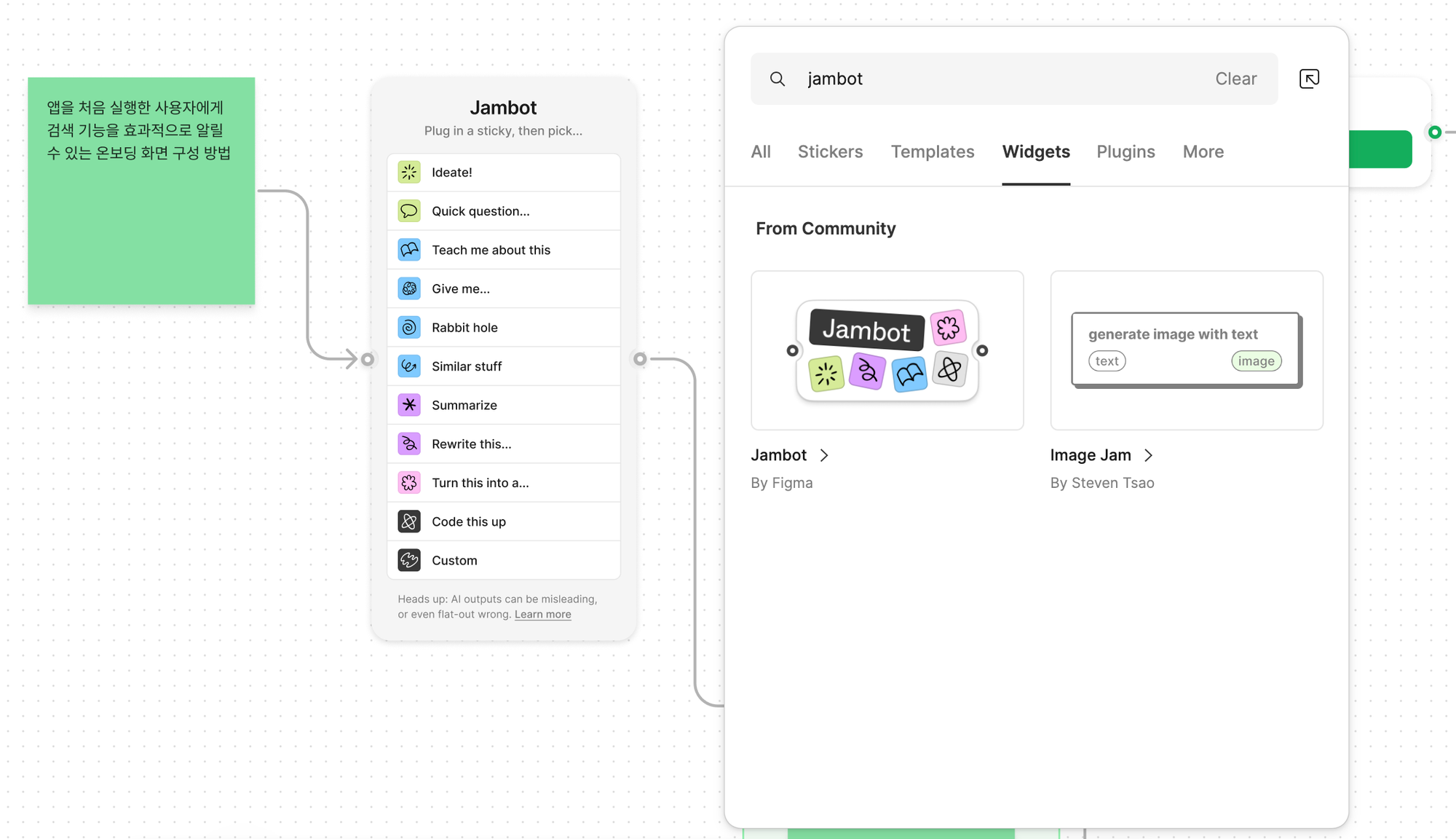Click the Rewrite this scribble icon
The height and width of the screenshot is (839, 1456).
click(409, 444)
